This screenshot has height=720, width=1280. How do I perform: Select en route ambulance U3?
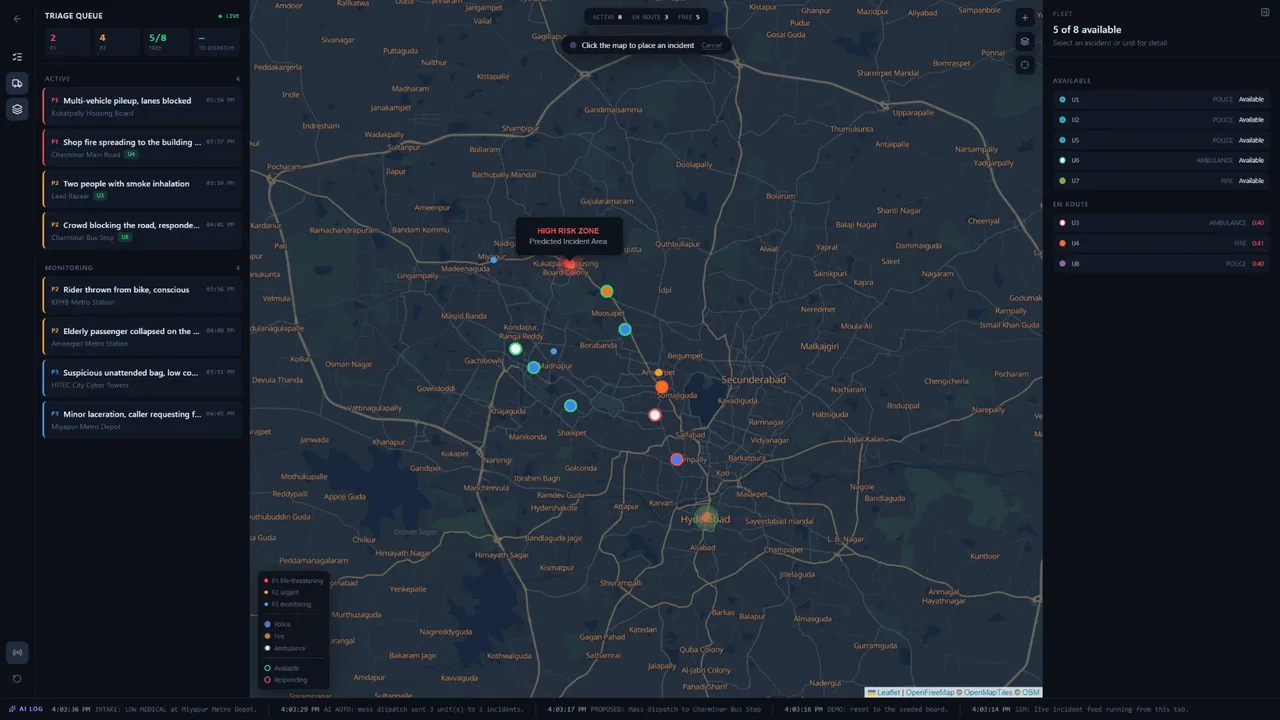tap(1161, 223)
